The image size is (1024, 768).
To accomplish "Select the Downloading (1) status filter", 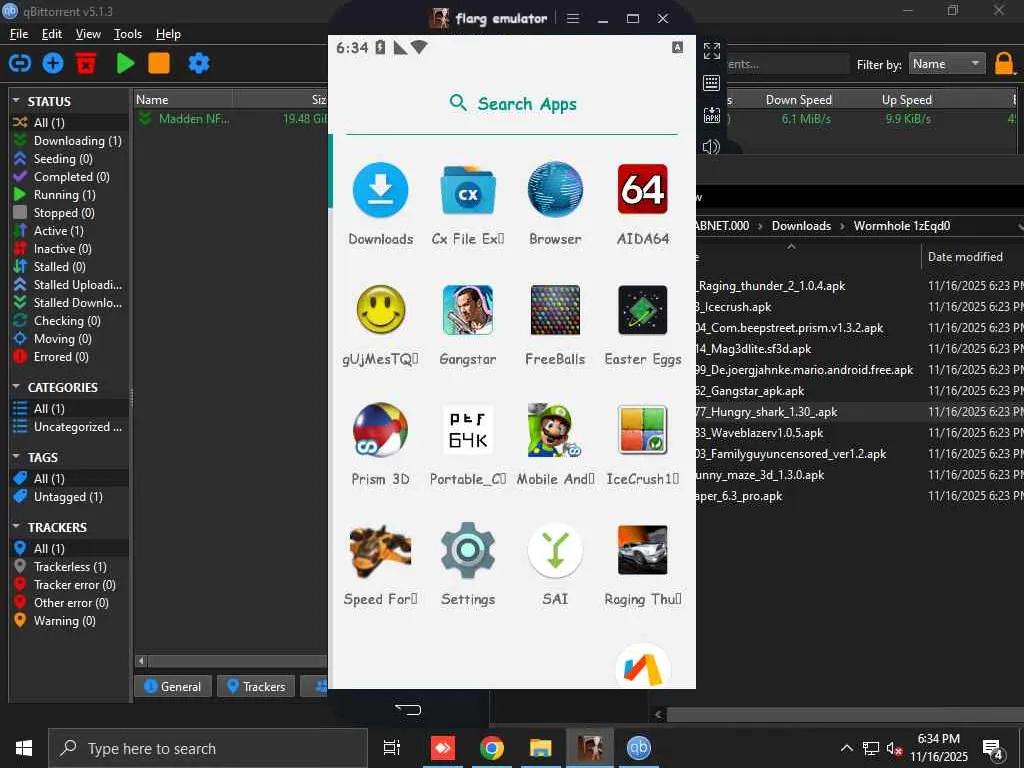I will (x=69, y=140).
